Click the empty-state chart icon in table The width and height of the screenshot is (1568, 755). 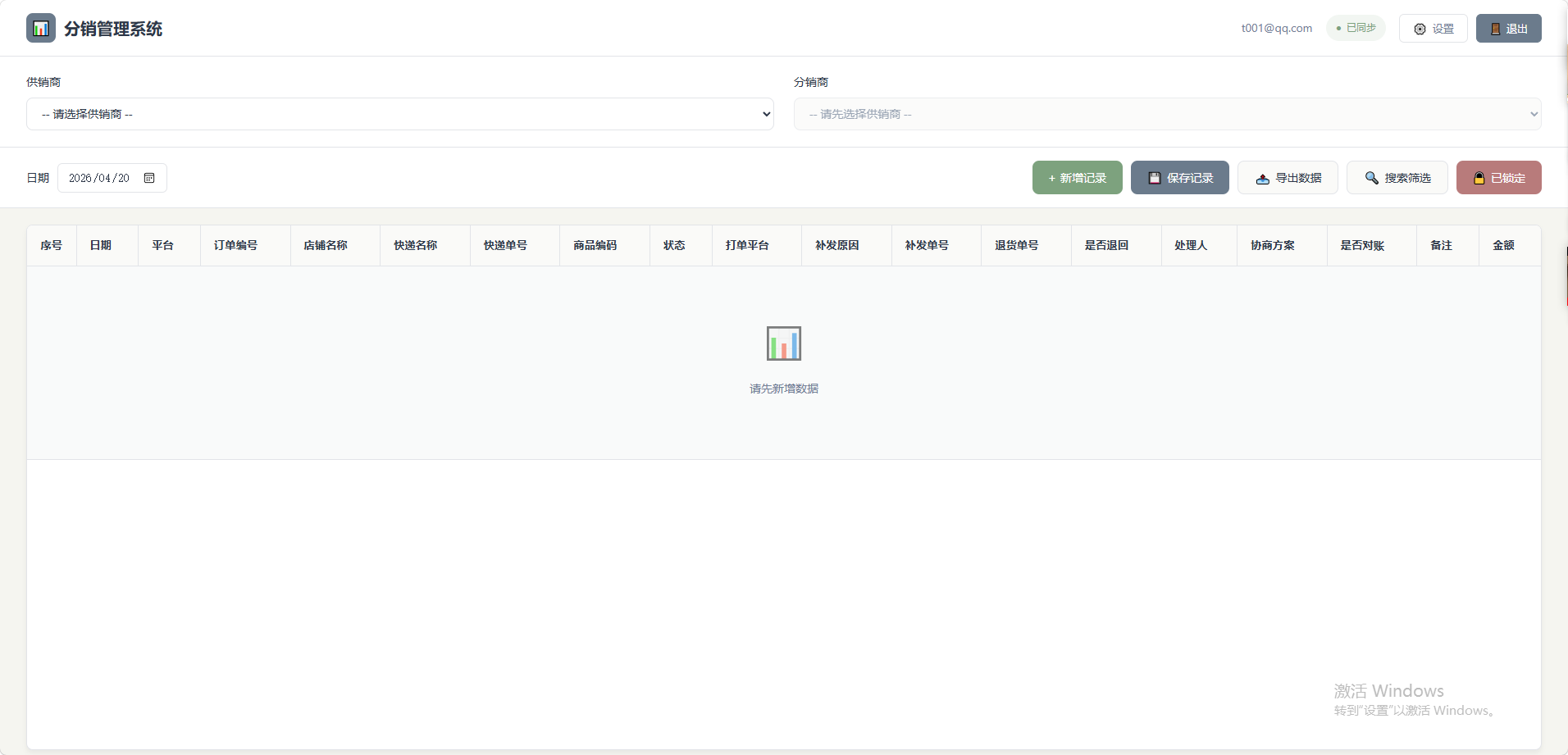[784, 343]
